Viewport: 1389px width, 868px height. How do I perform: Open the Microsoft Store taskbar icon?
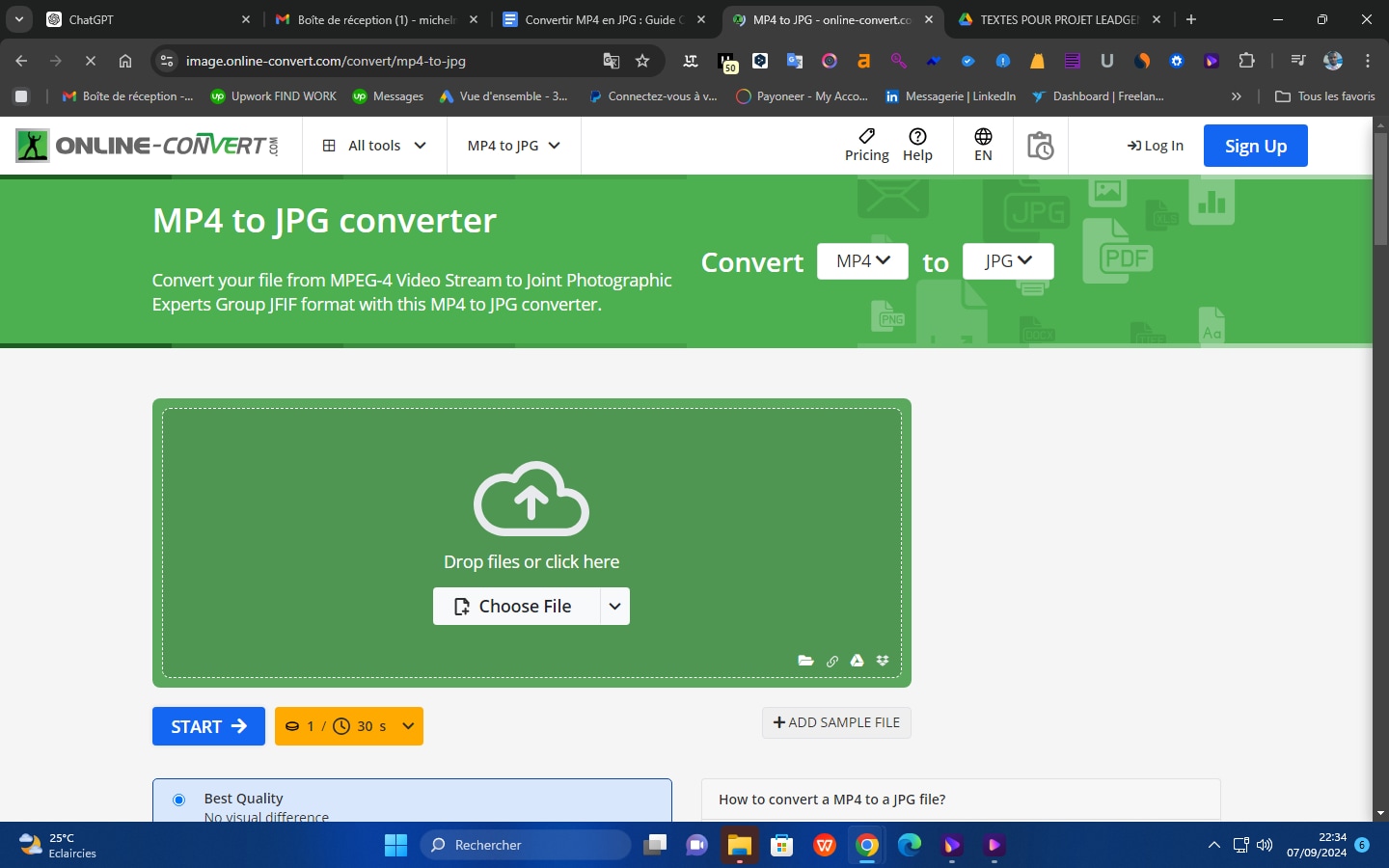pyautogui.click(x=782, y=845)
